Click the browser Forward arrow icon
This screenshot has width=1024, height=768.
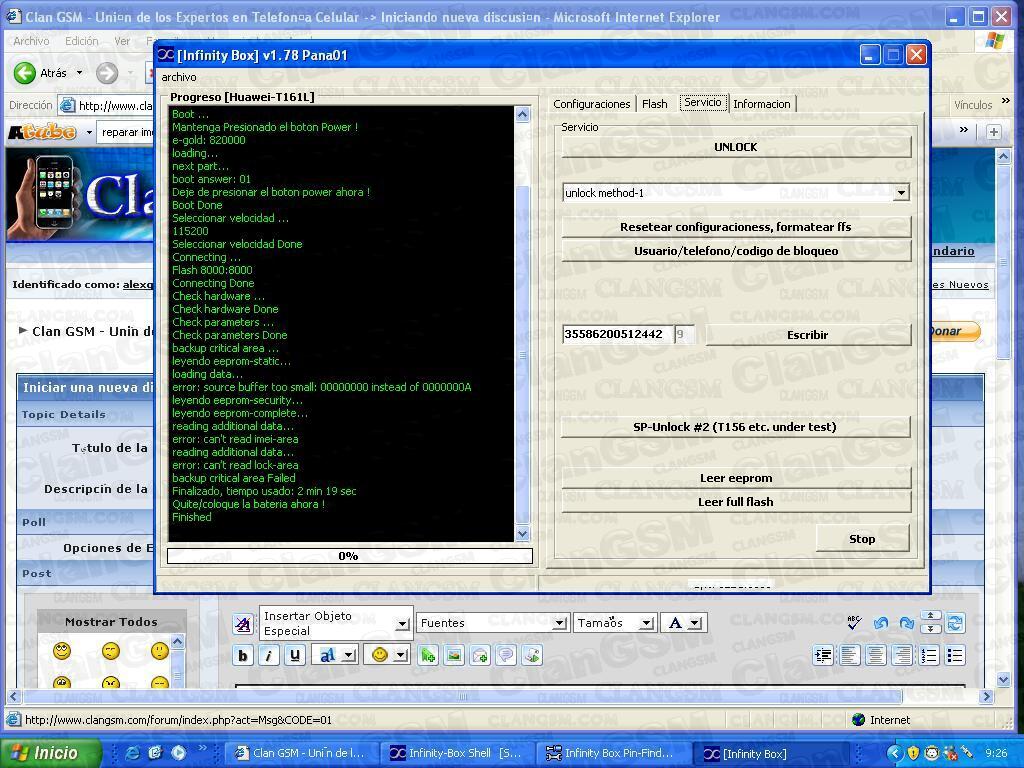[x=107, y=72]
